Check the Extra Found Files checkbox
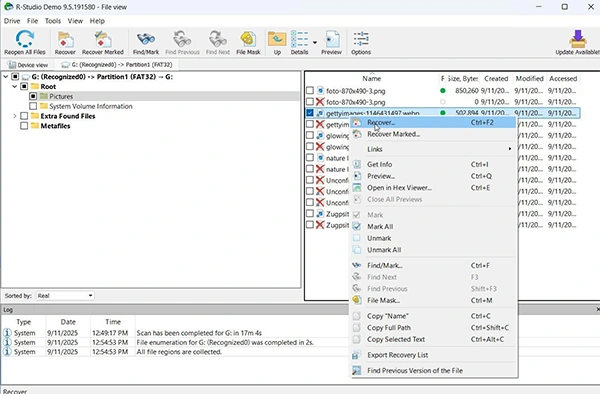This screenshot has width=600, height=394. pos(24,116)
